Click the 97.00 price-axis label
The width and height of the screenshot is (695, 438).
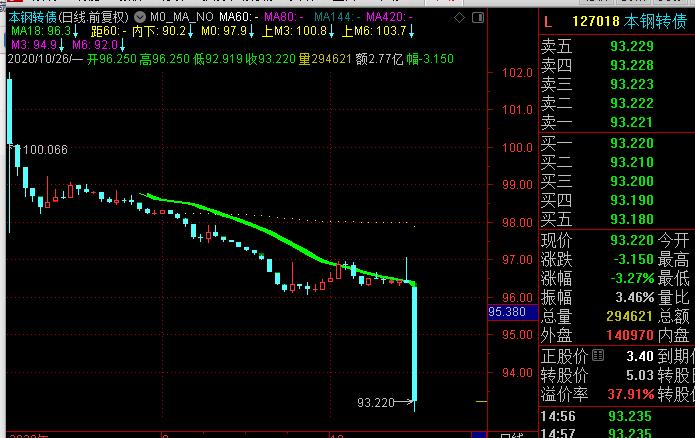(x=517, y=259)
